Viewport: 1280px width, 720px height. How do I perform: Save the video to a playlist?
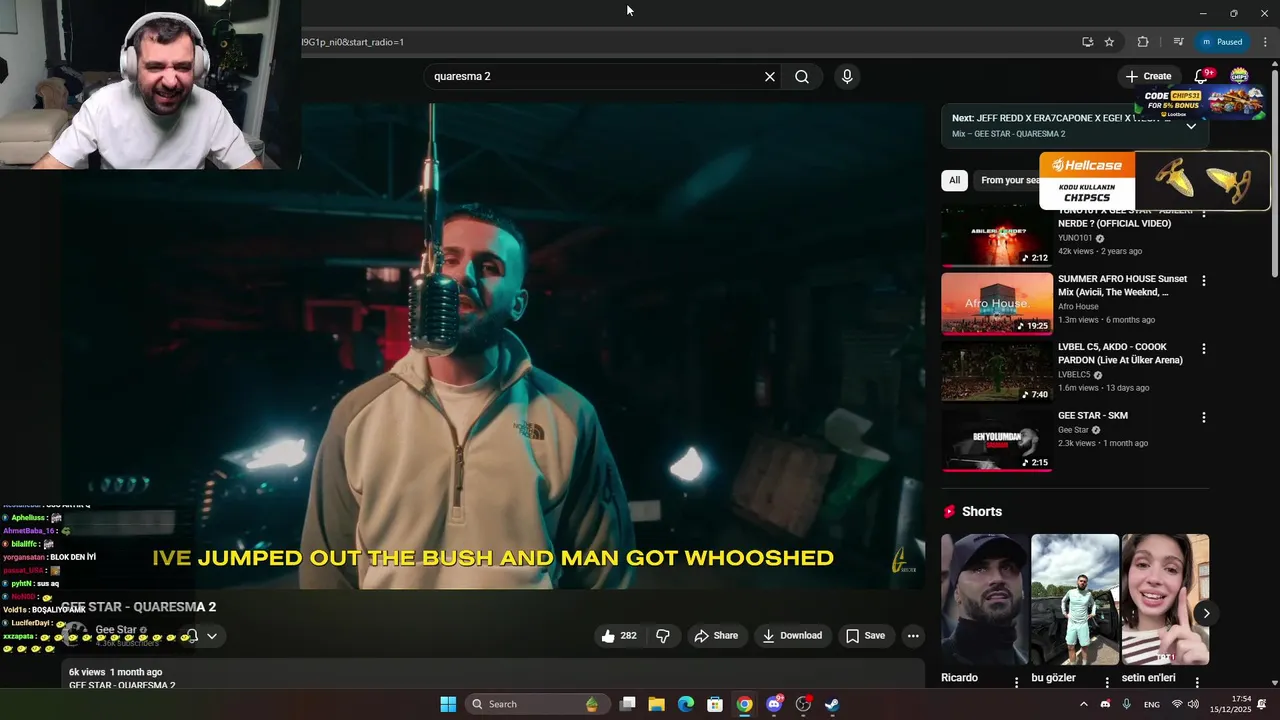(865, 636)
